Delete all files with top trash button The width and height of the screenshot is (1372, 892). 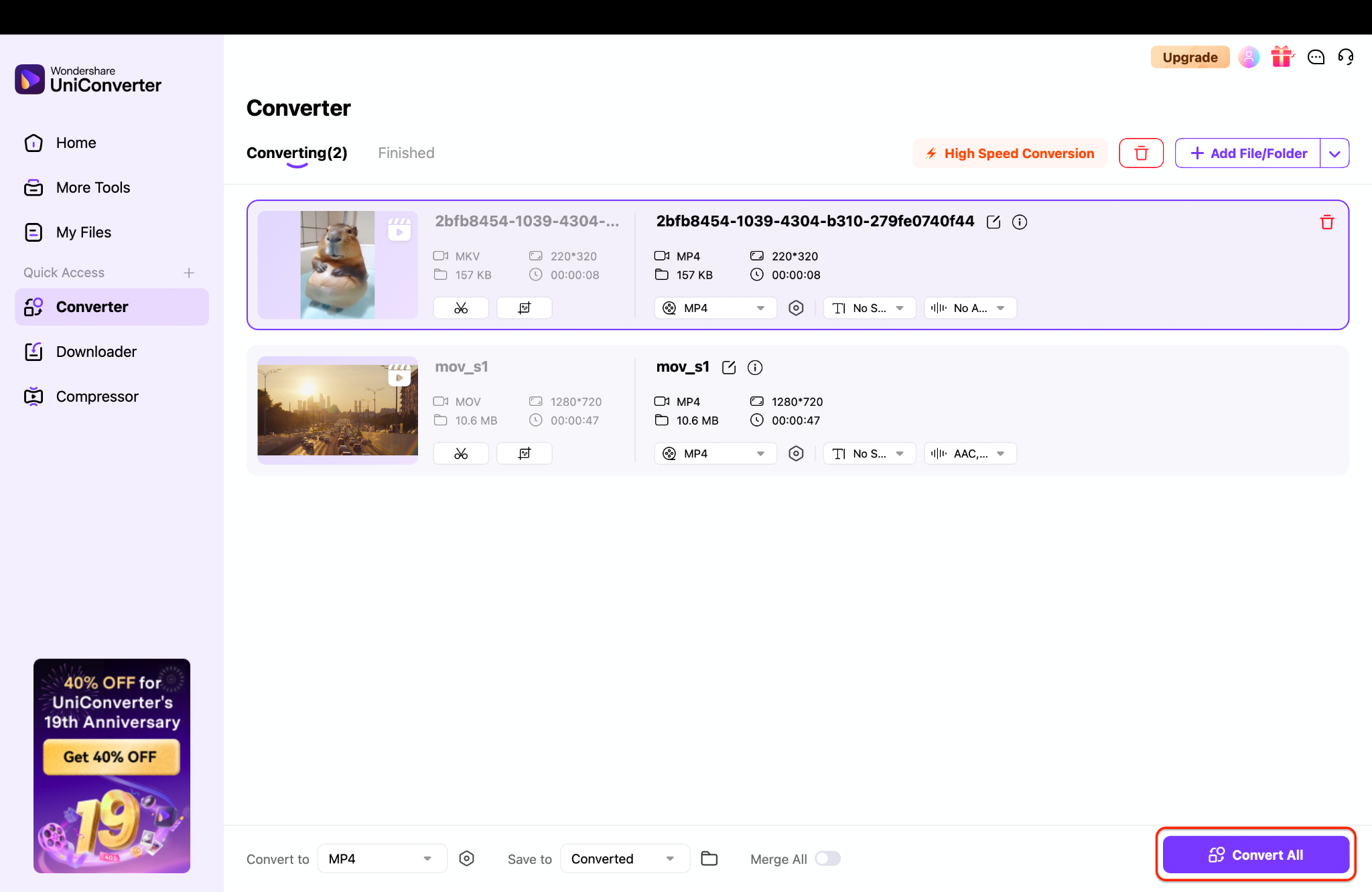pos(1141,153)
